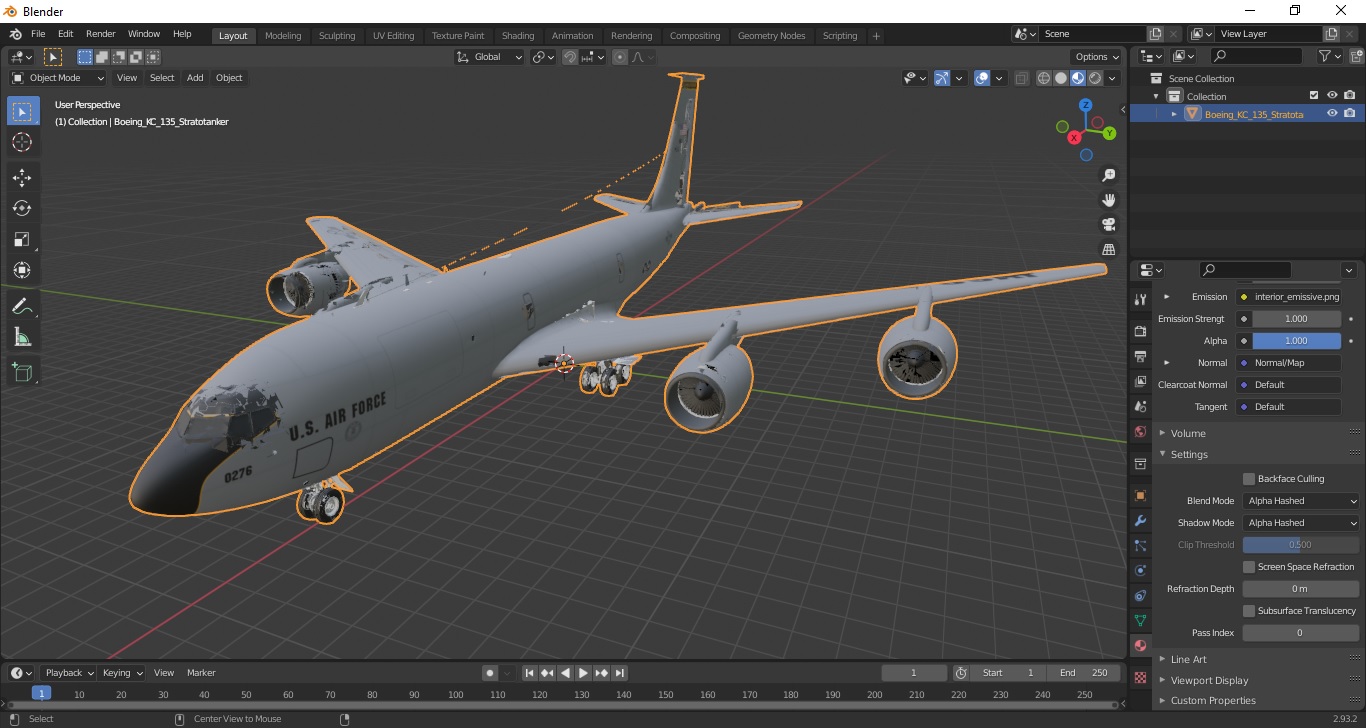Adjust the Emission Strength slider
Viewport: 1366px width, 728px height.
1296,319
